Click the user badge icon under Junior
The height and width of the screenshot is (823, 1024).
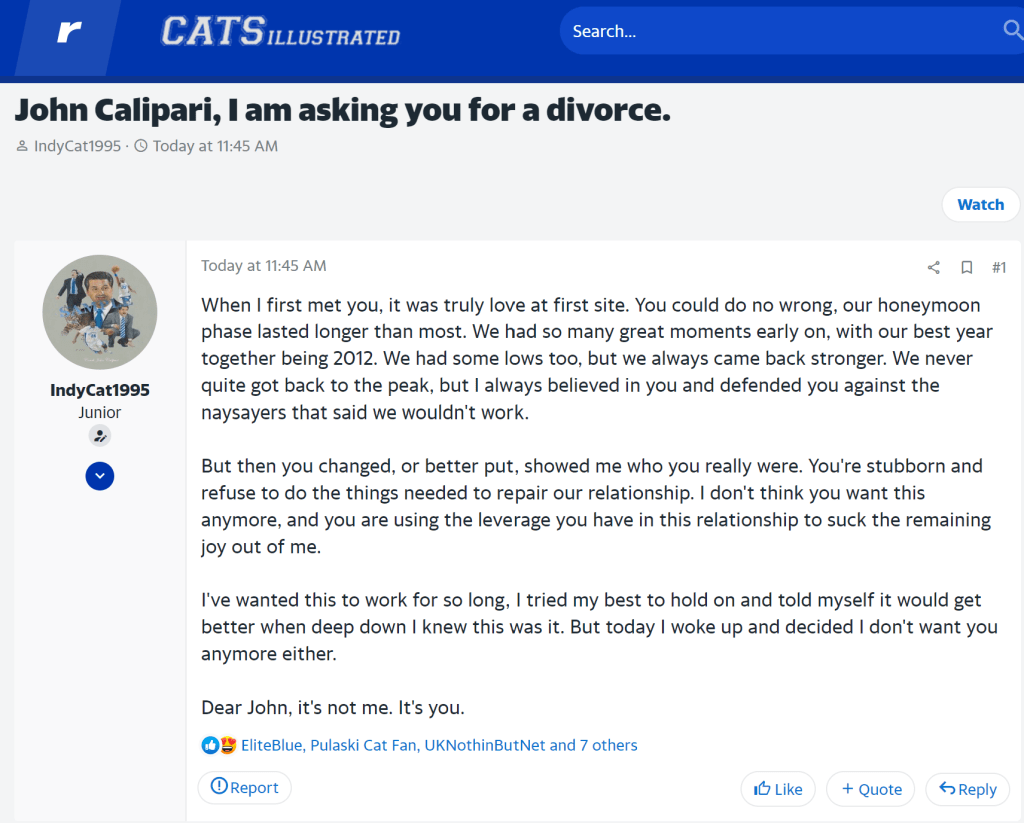99,435
